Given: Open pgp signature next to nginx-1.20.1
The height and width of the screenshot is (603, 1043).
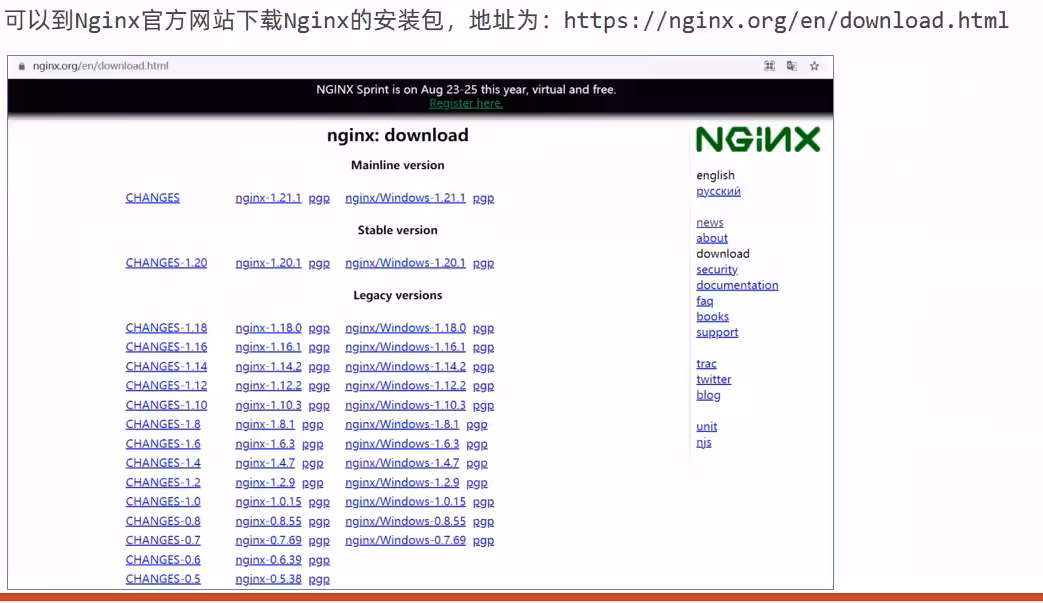Looking at the screenshot, I should (x=319, y=263).
